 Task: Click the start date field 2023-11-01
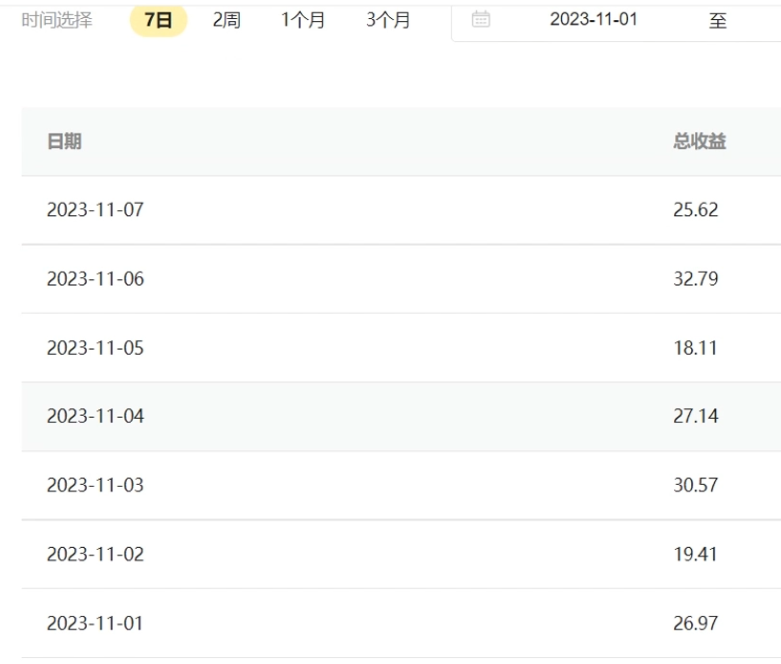(x=594, y=19)
